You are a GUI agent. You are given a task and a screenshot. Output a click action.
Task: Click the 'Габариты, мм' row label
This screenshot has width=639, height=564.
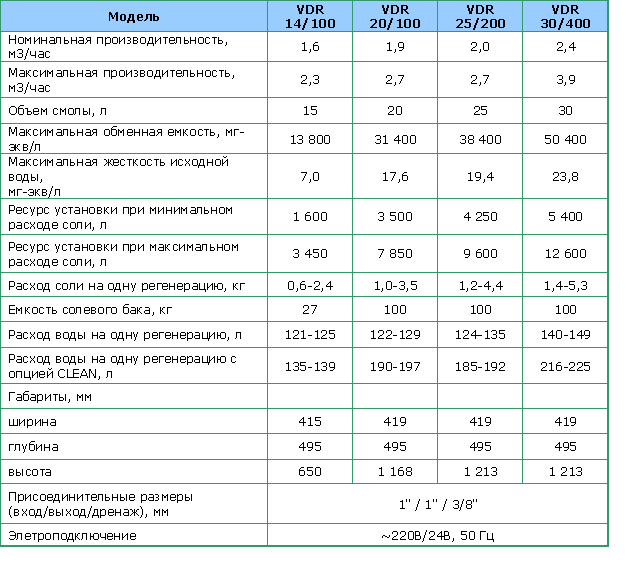(50, 397)
